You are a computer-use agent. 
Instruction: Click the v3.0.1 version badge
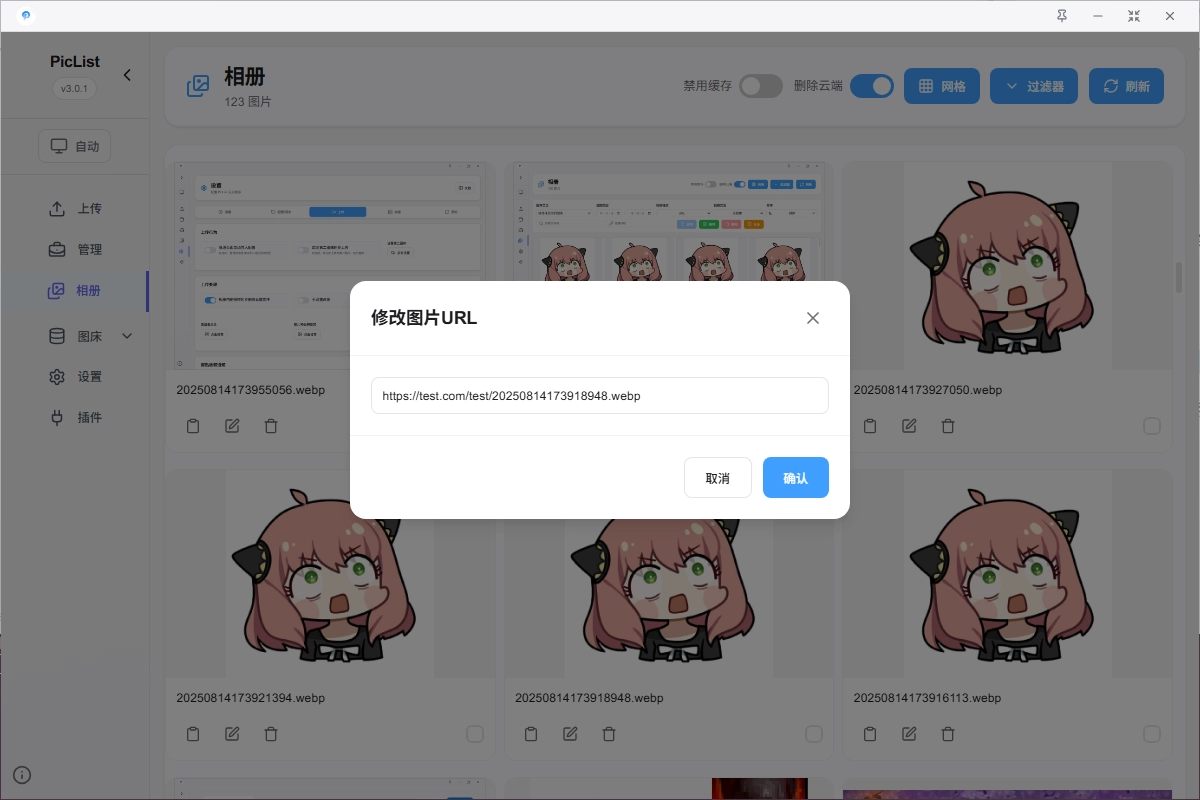point(75,88)
